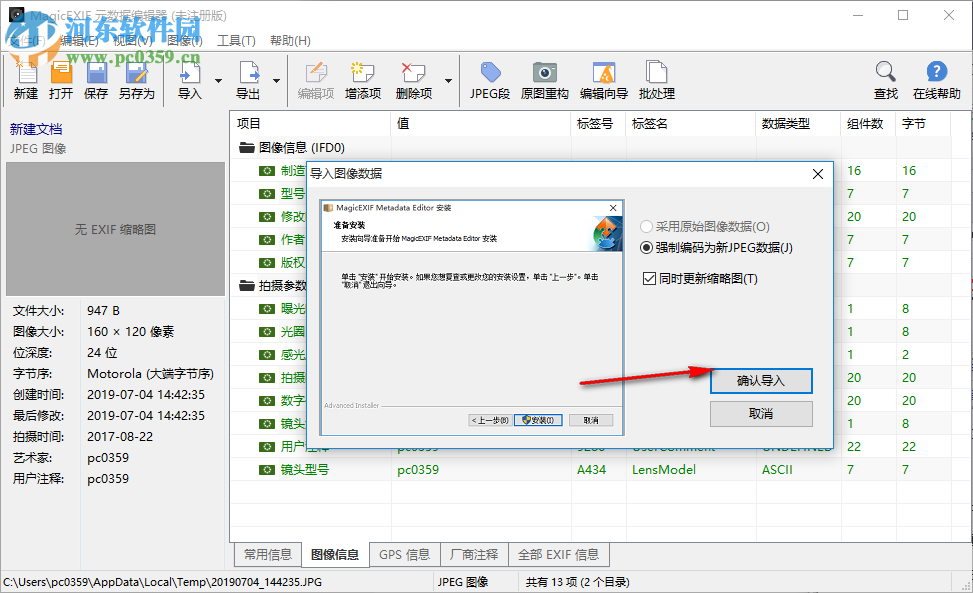Open the 工具(T) menu
Image resolution: width=973 pixels, height=593 pixels.
pyautogui.click(x=236, y=40)
